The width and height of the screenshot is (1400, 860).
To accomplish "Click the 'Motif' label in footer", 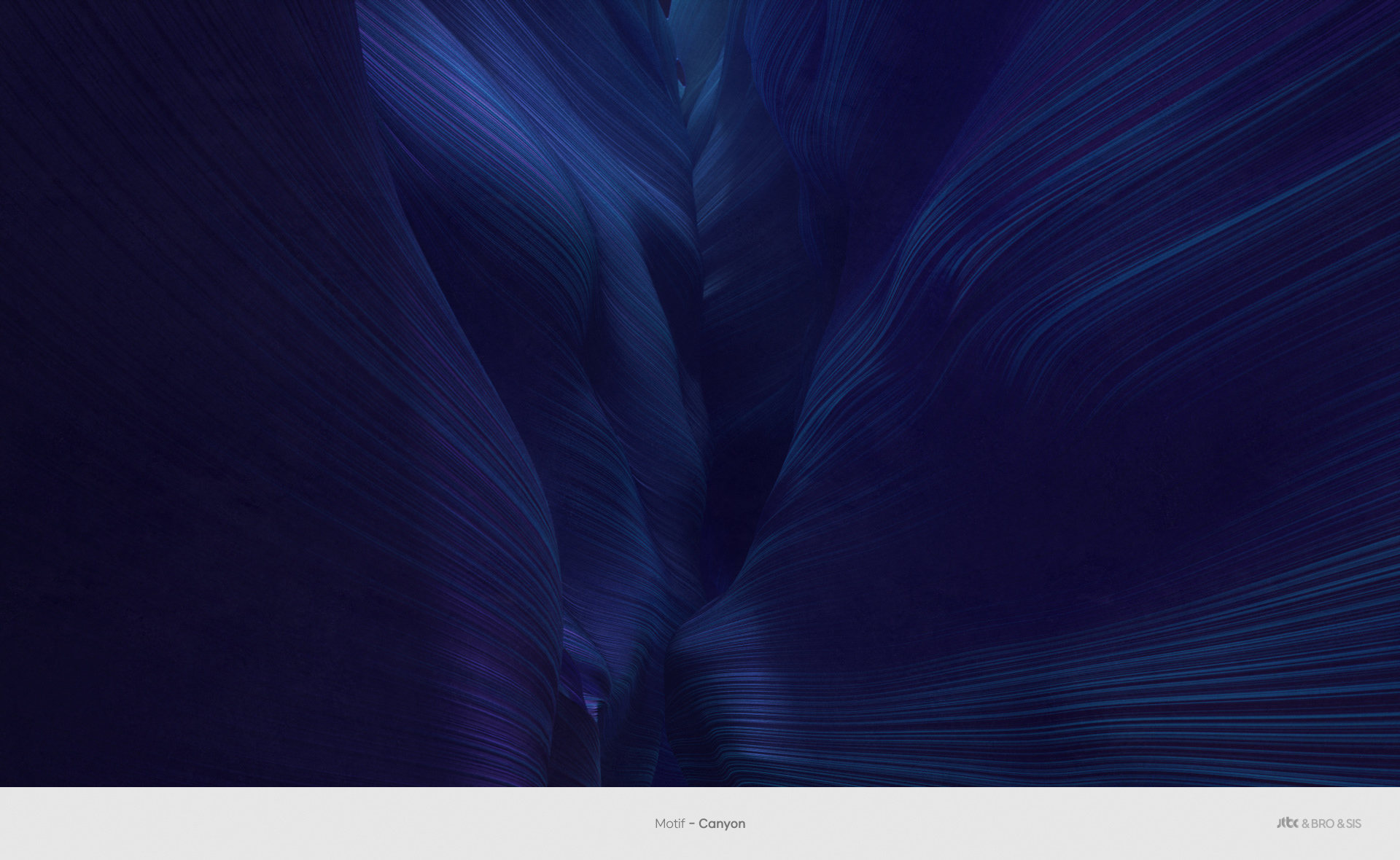I will pyautogui.click(x=669, y=824).
